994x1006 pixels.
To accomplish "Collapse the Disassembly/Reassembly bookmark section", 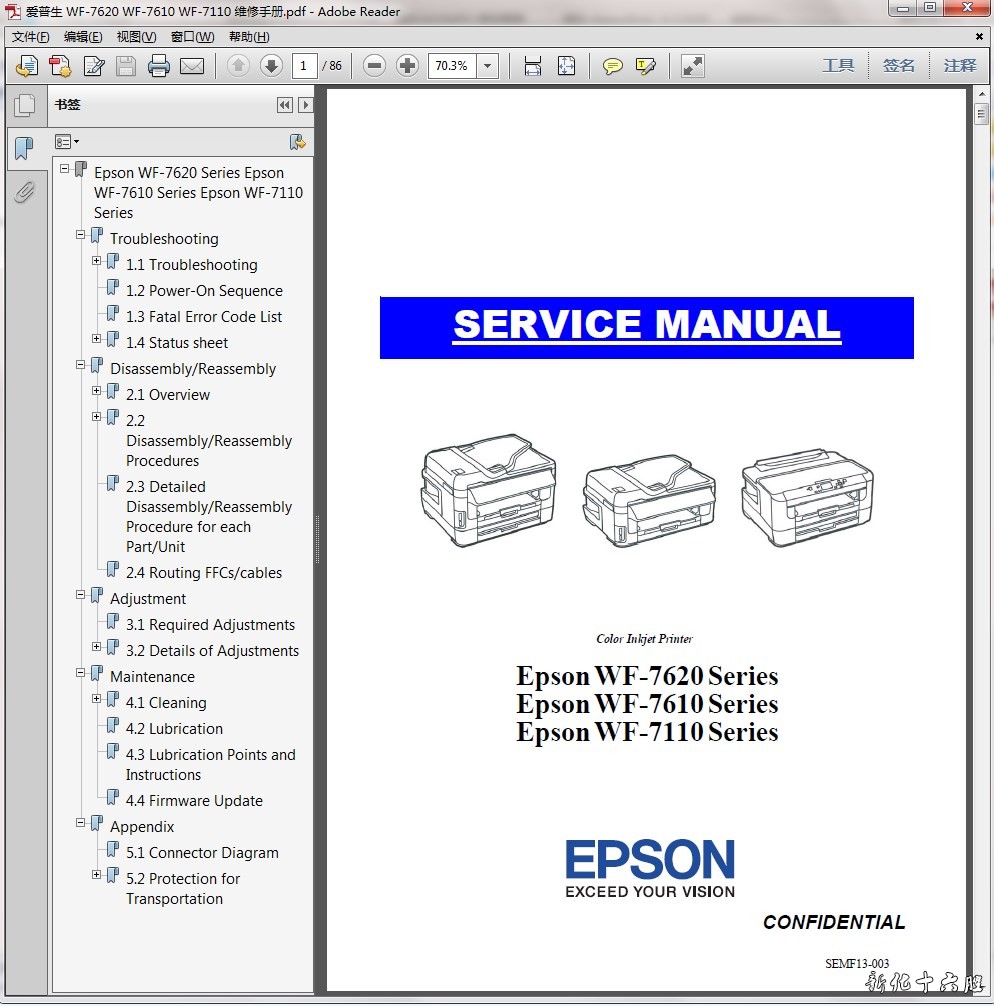I will click(81, 365).
